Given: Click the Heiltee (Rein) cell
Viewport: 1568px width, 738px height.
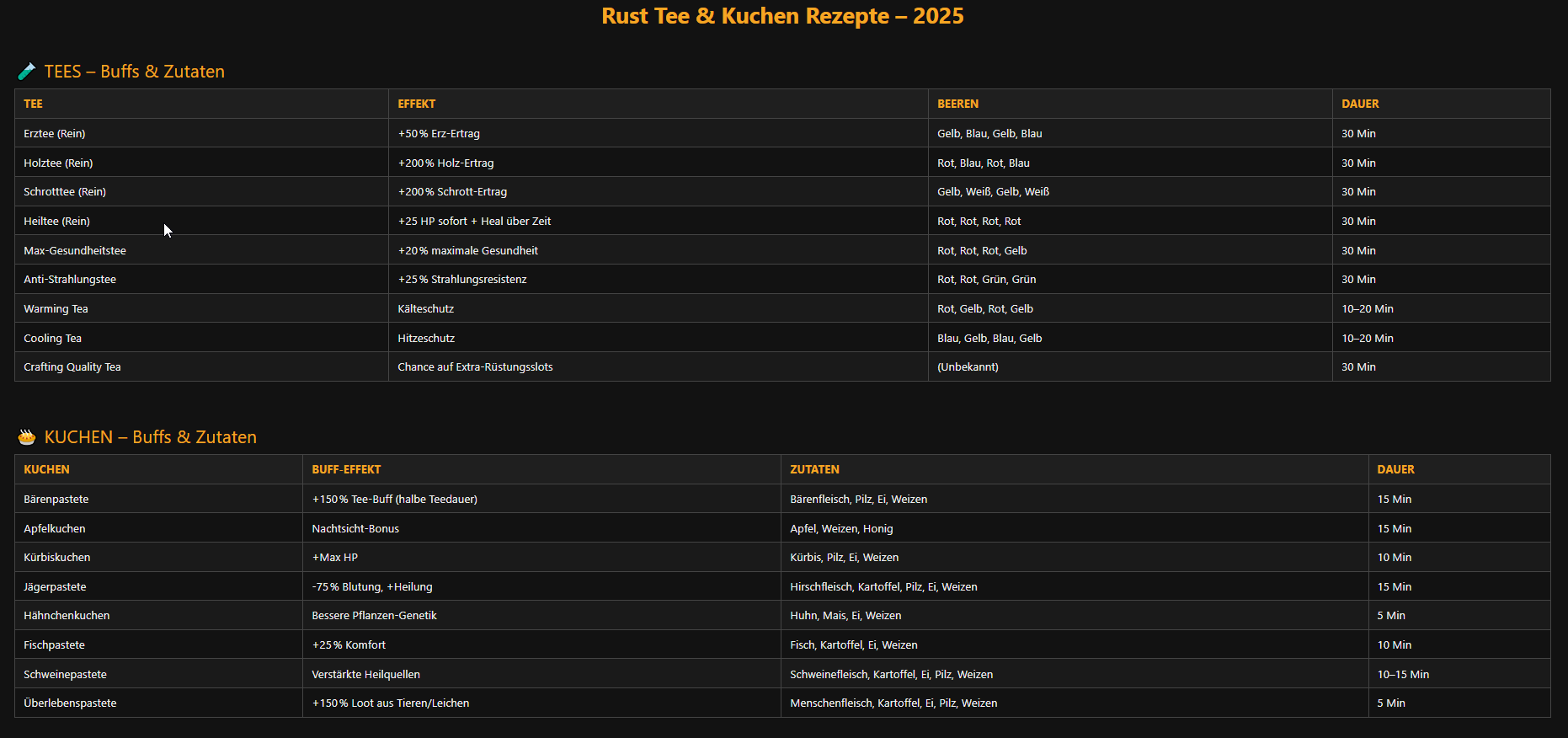Looking at the screenshot, I should point(56,222).
